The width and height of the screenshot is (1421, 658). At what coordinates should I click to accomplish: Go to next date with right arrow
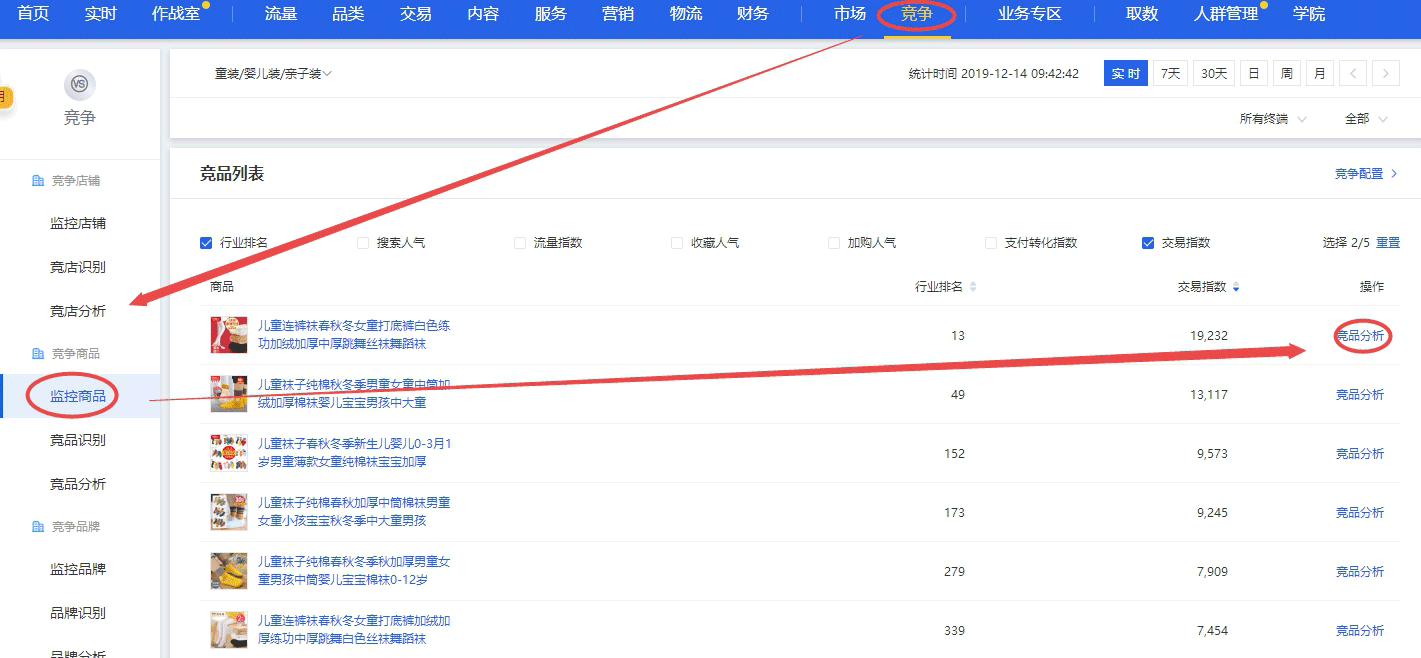1385,73
